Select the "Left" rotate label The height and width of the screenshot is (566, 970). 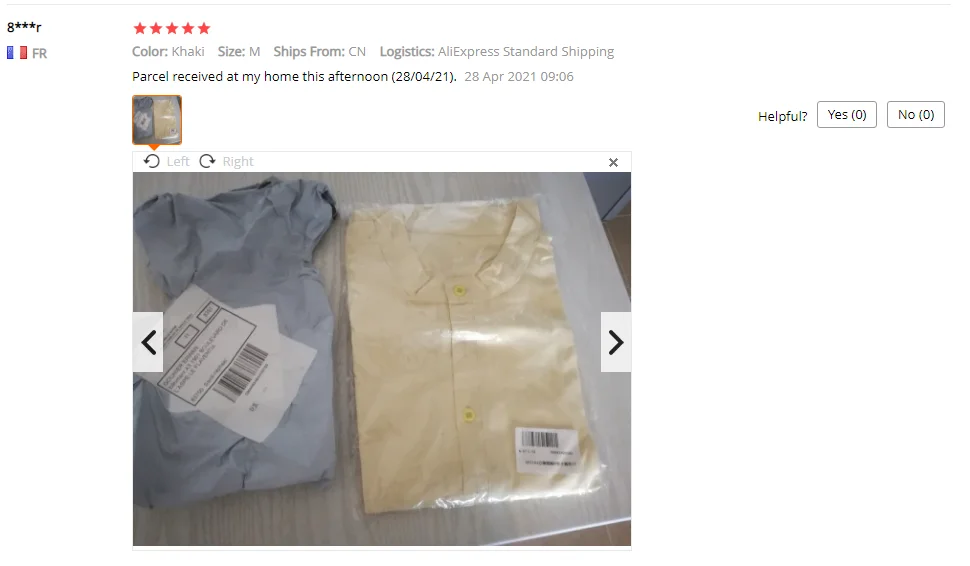(x=178, y=161)
